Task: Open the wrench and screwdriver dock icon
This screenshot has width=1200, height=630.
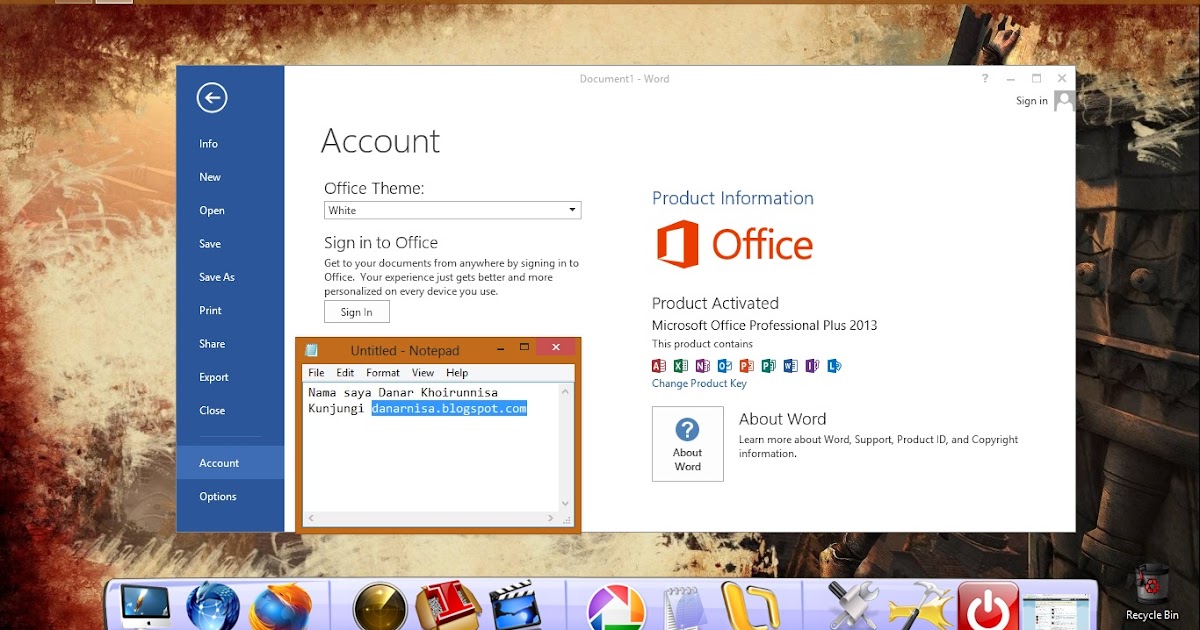Action: 853,606
